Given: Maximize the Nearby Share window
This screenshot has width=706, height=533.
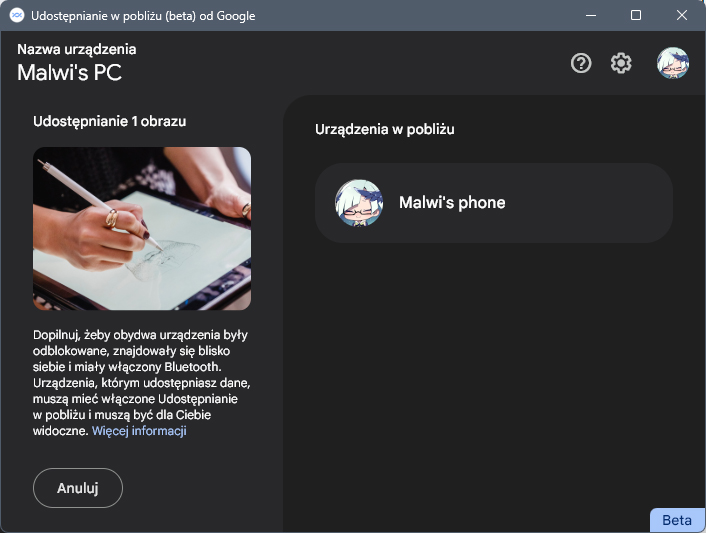Looking at the screenshot, I should (636, 15).
